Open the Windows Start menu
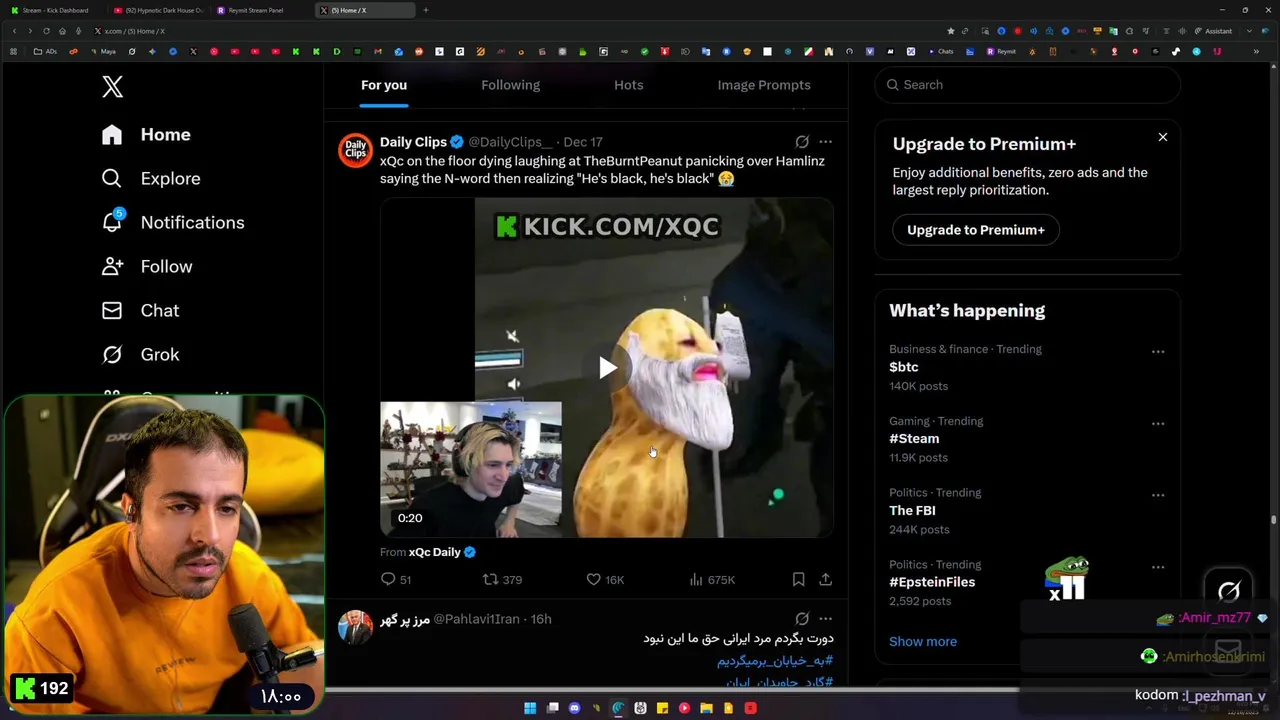1280x720 pixels. click(x=530, y=708)
